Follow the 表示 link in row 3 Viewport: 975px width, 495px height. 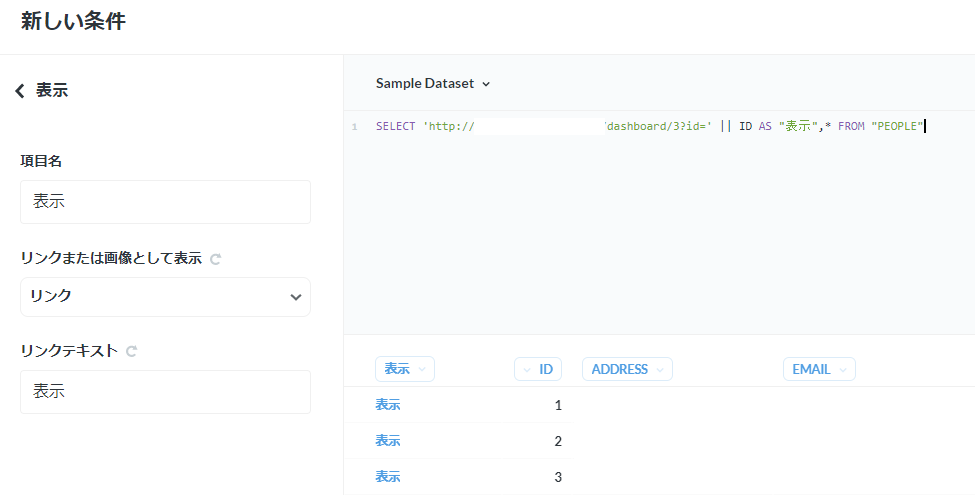coord(388,477)
